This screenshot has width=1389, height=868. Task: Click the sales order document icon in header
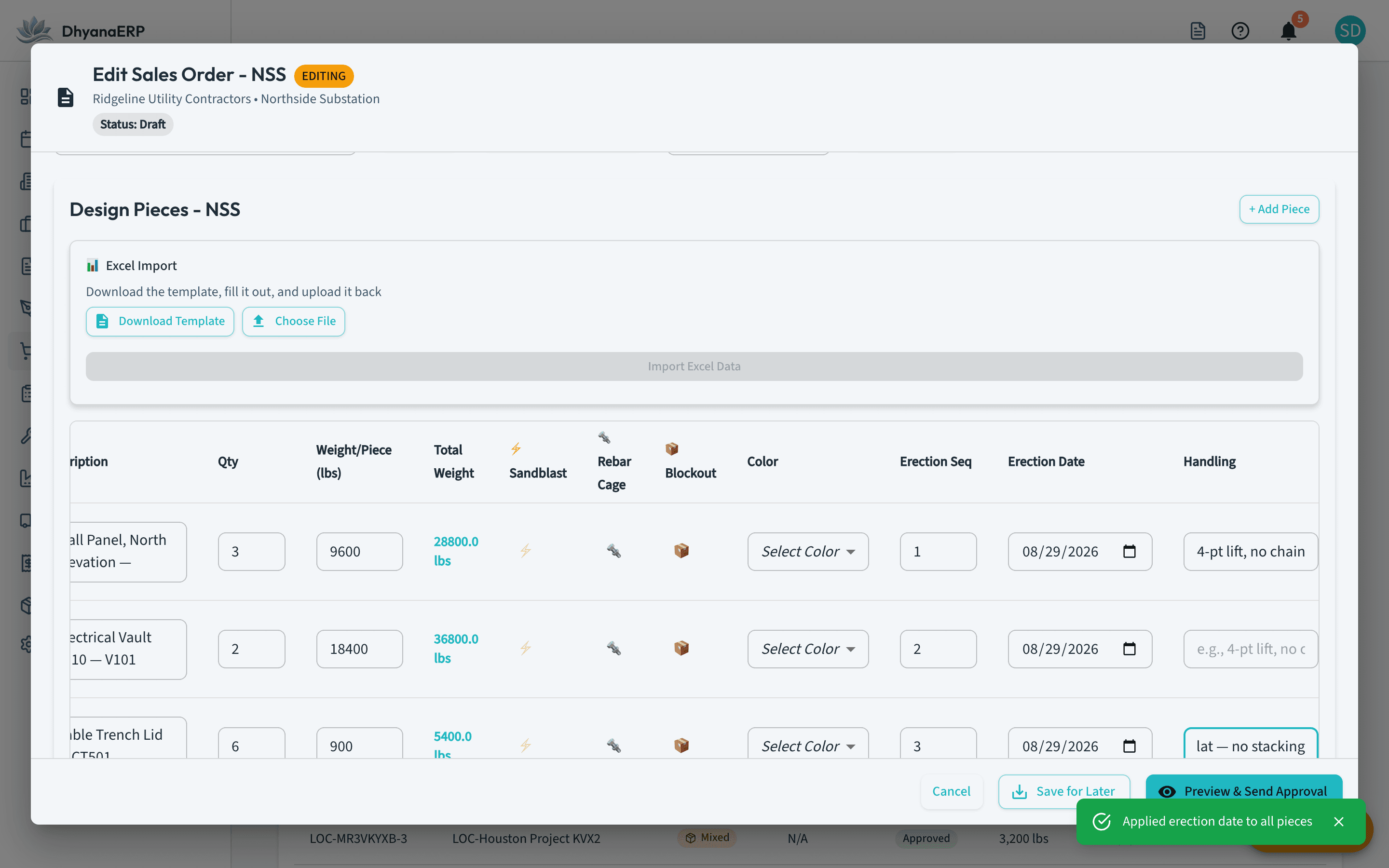click(66, 97)
